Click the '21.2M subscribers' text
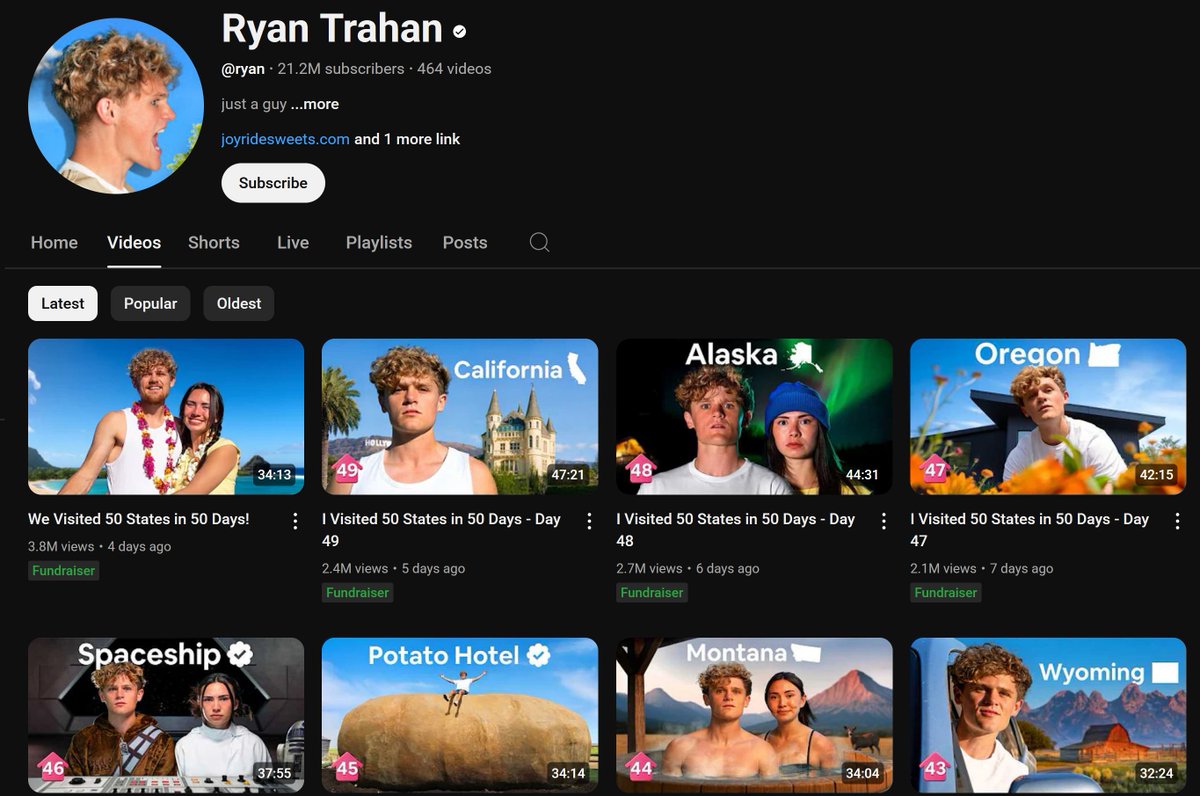 click(x=341, y=69)
